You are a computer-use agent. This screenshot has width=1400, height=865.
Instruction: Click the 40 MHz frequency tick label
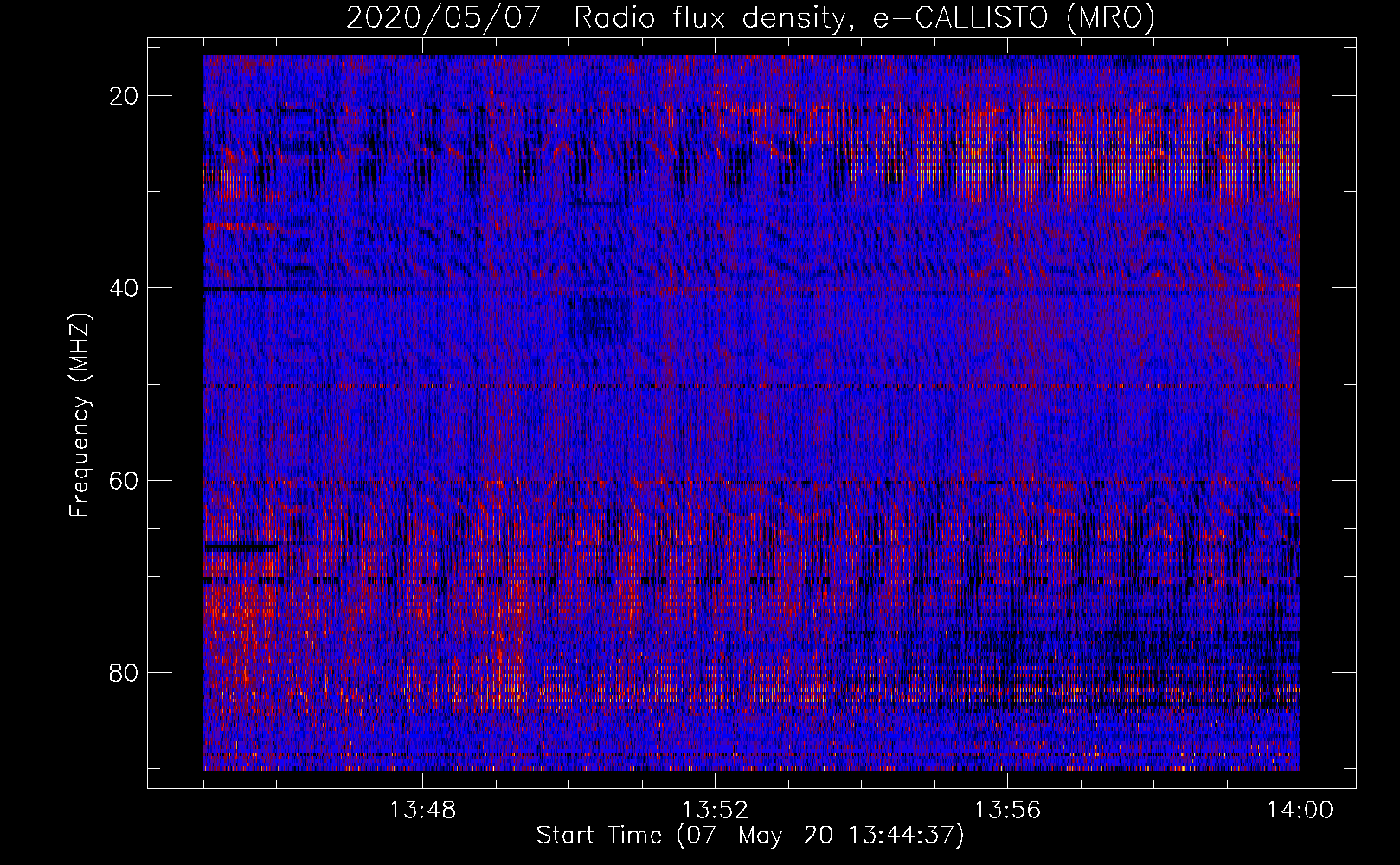click(125, 288)
